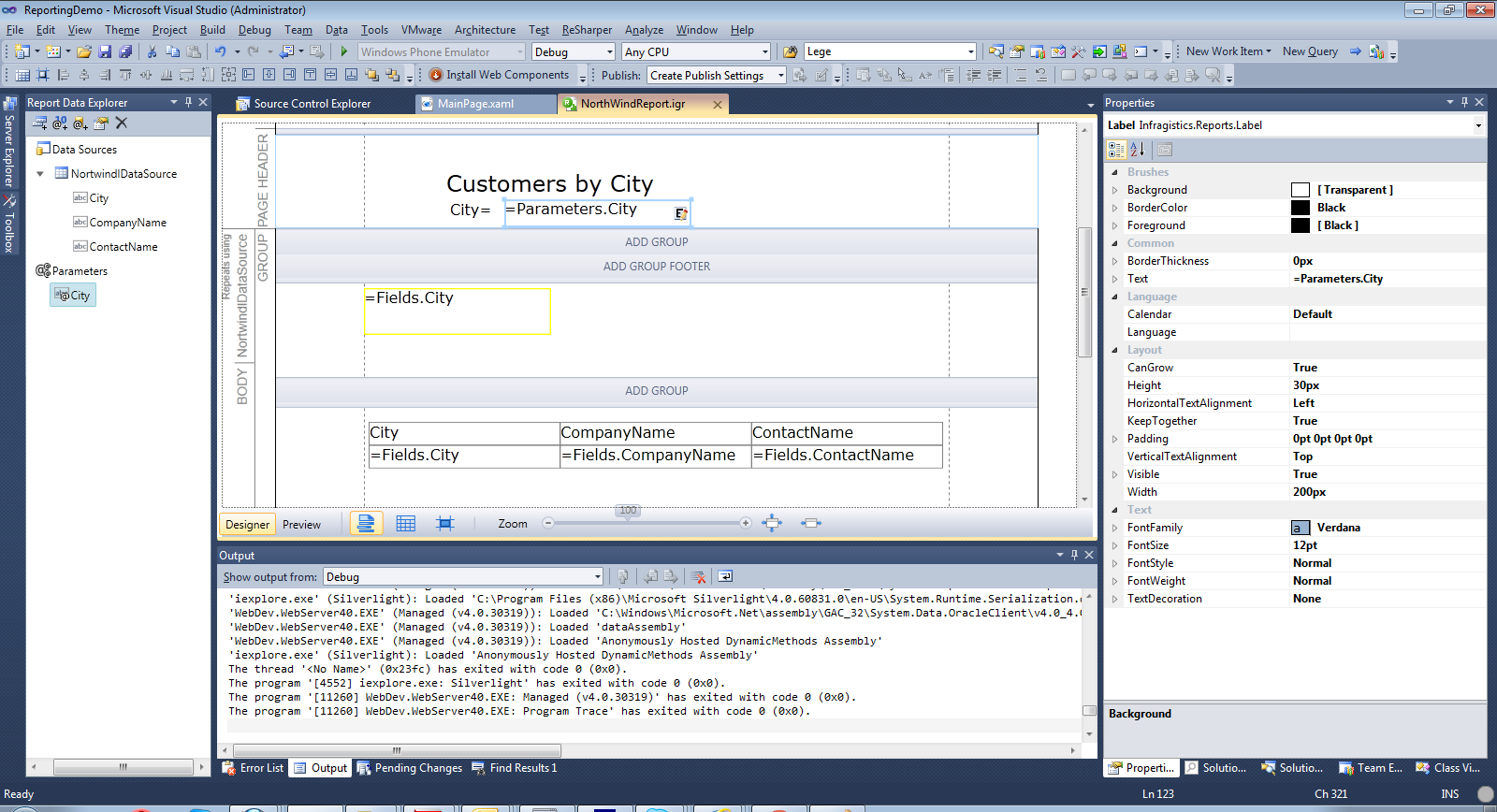Expand the Padding property
Screen dimensions: 1497x812
pyautogui.click(x=1114, y=439)
